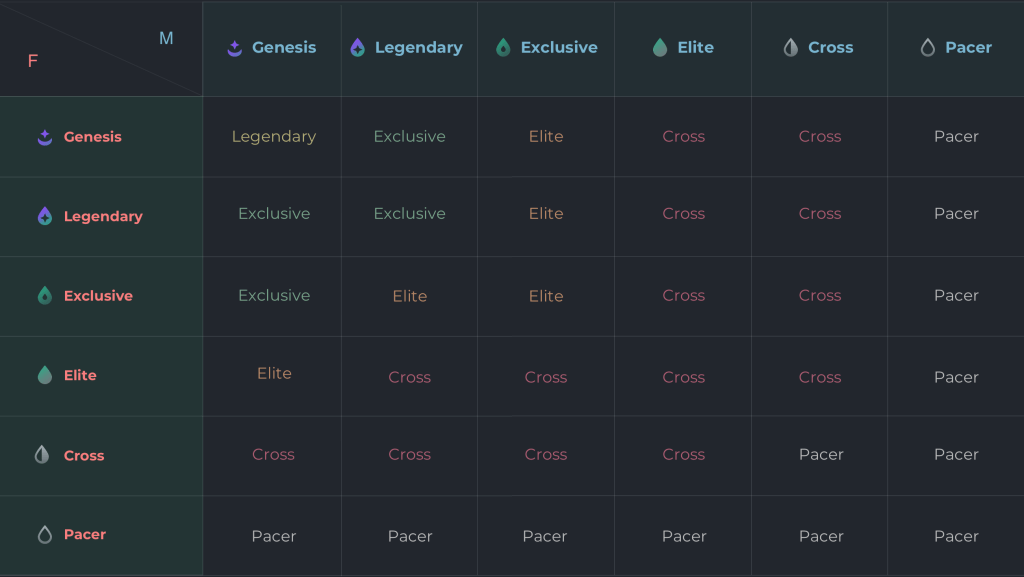This screenshot has height=577, width=1024.
Task: Select the Legendary column header label
Action: pyautogui.click(x=419, y=48)
